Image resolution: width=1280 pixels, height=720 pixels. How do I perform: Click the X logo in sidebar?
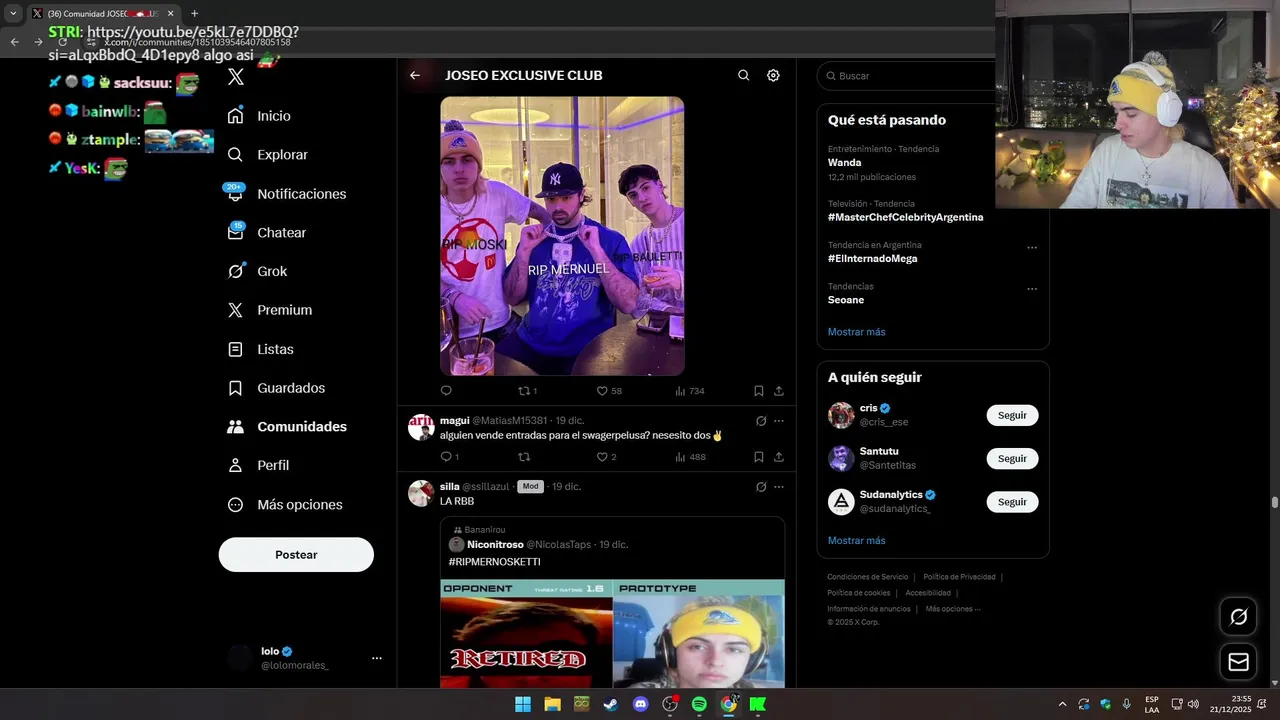click(x=236, y=77)
